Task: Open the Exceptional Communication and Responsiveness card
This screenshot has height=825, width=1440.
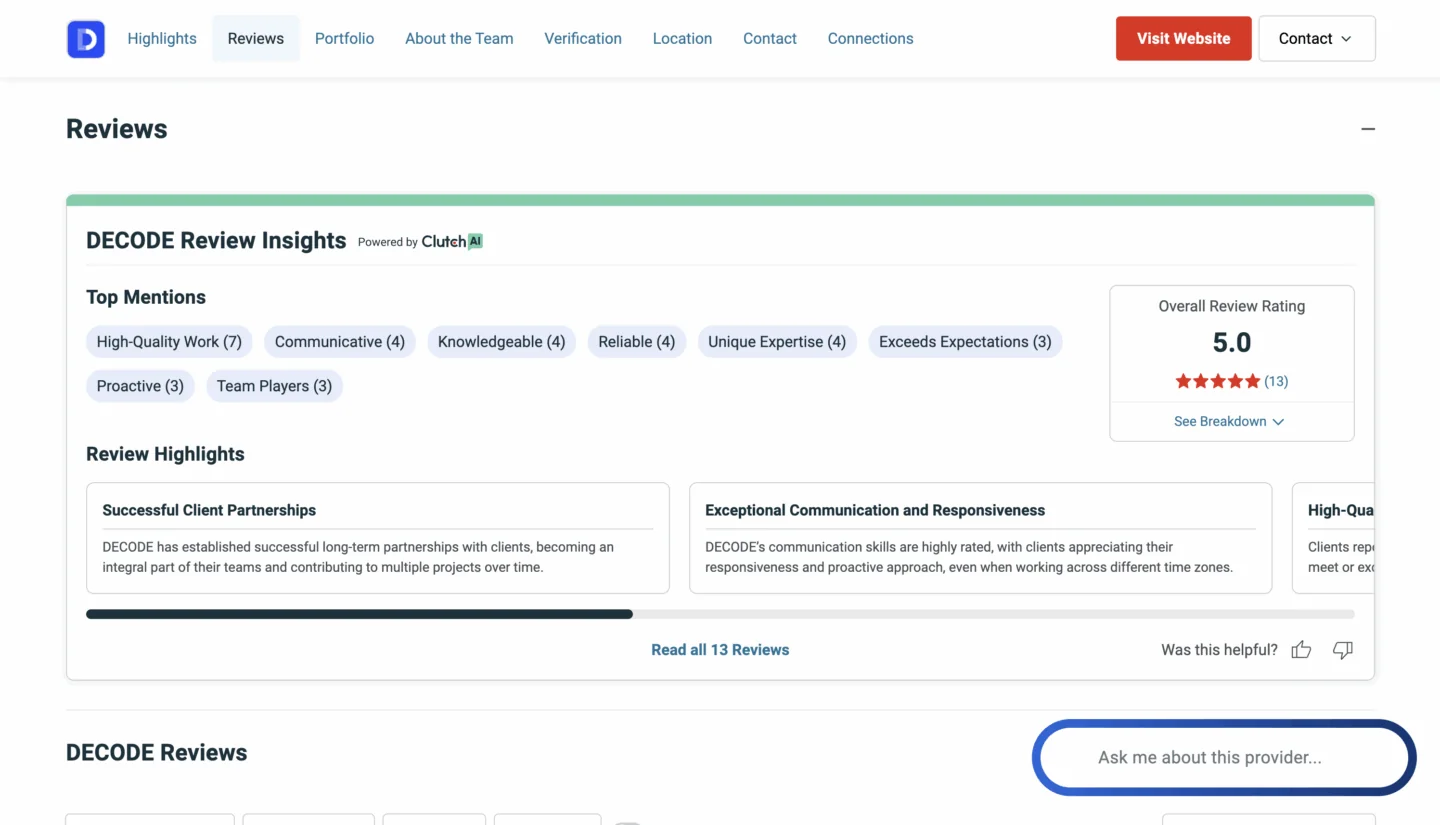Action: (x=980, y=538)
